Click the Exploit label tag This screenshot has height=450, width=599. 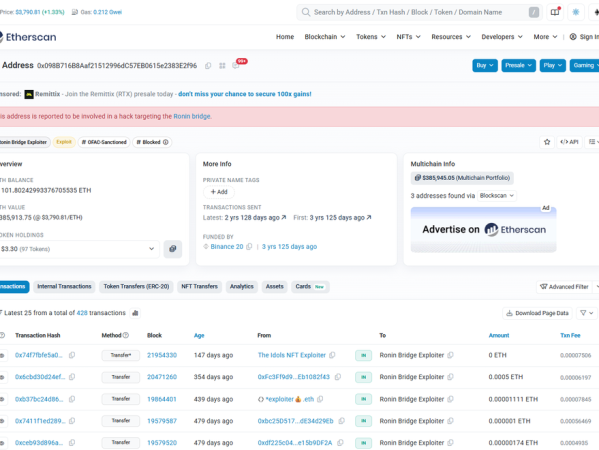tap(64, 142)
